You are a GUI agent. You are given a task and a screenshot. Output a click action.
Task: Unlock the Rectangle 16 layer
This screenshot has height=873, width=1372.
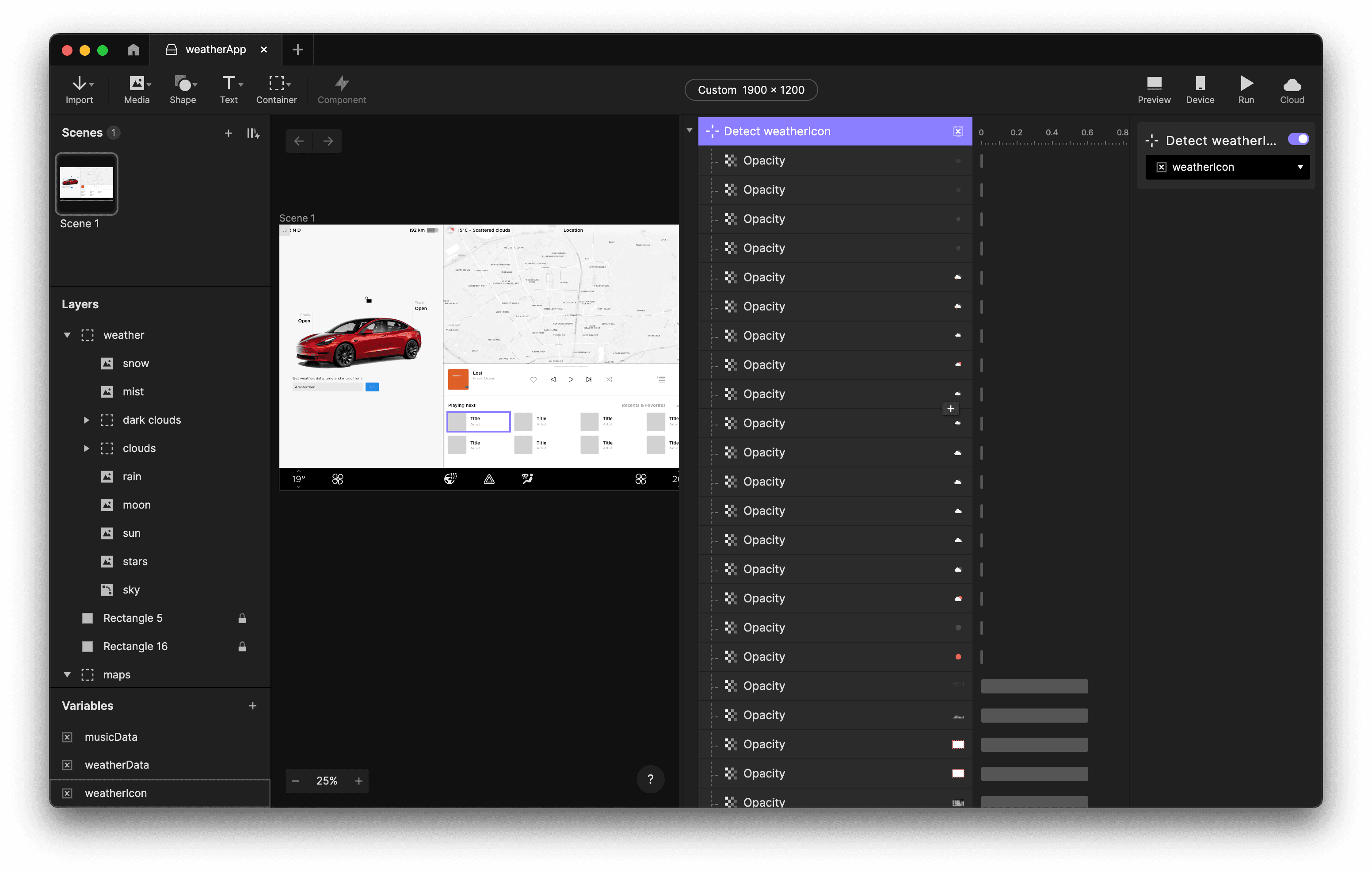[x=242, y=646]
